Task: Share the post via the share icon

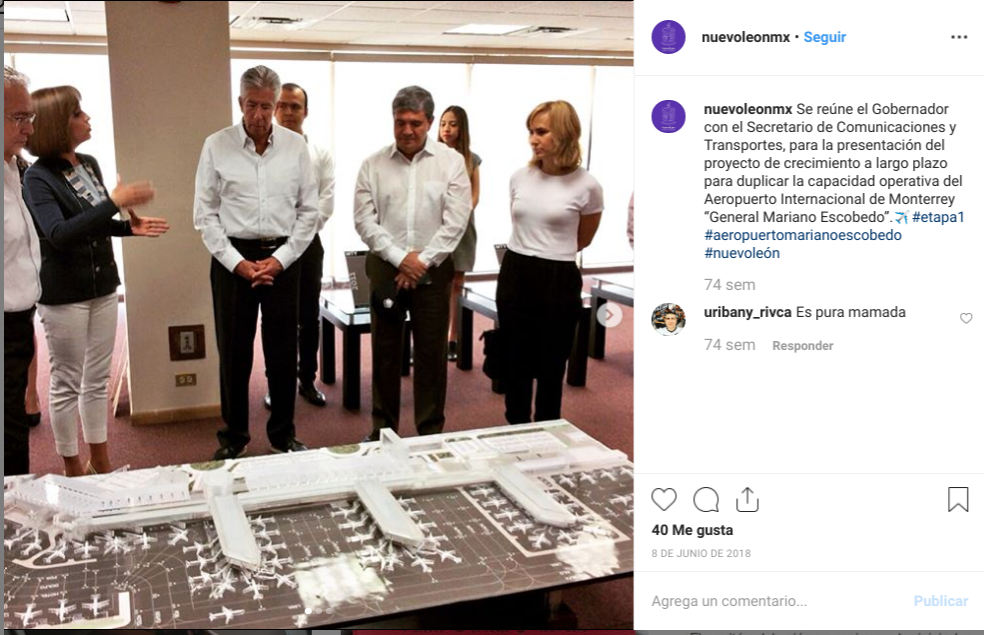Action: coord(747,499)
